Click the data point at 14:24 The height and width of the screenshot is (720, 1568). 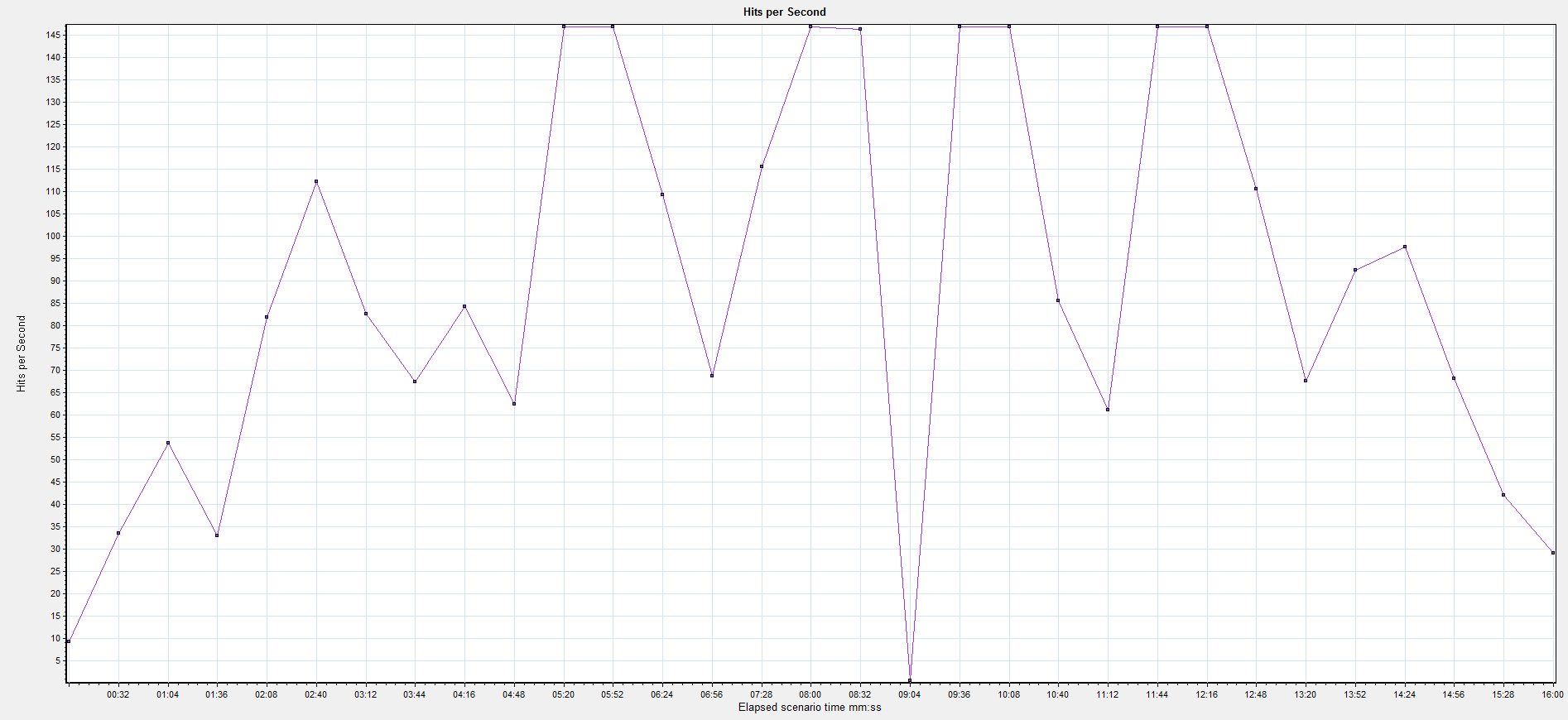pyautogui.click(x=1405, y=247)
